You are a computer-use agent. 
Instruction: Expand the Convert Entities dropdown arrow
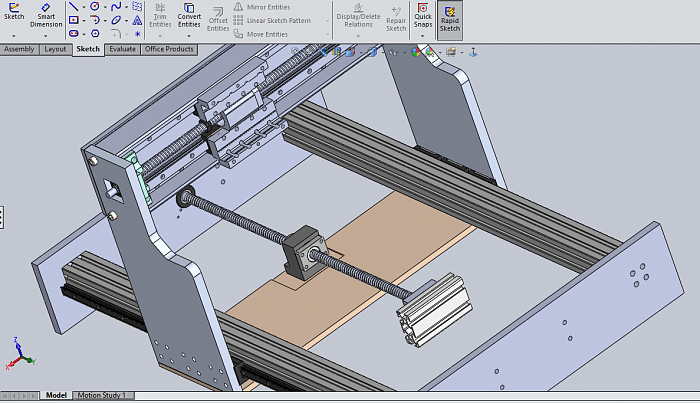(189, 37)
